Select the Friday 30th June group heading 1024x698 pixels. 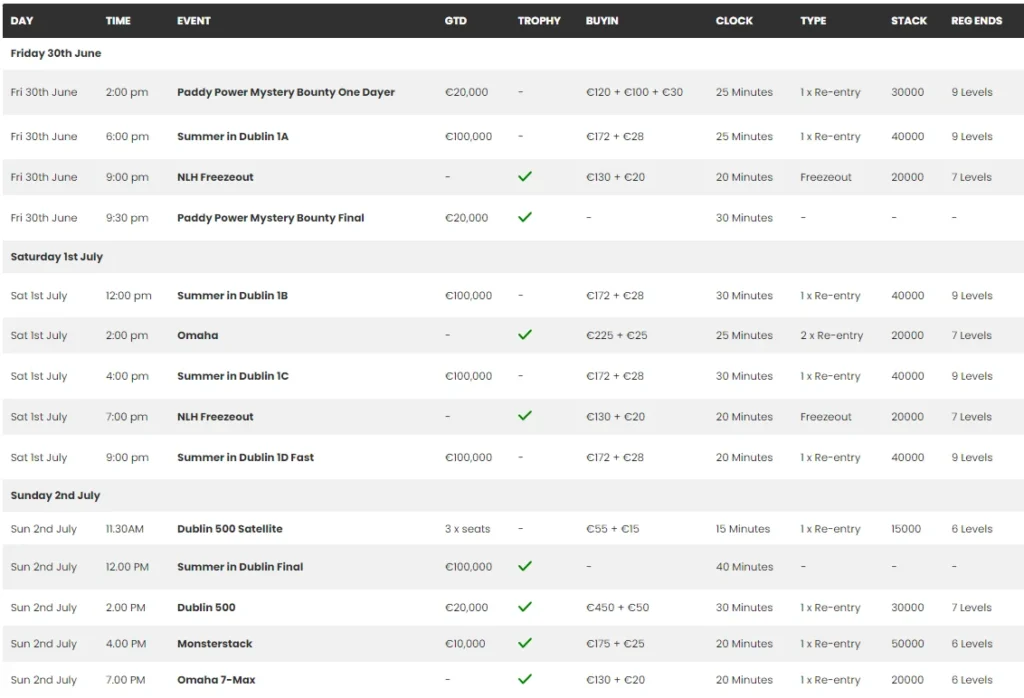(x=56, y=53)
